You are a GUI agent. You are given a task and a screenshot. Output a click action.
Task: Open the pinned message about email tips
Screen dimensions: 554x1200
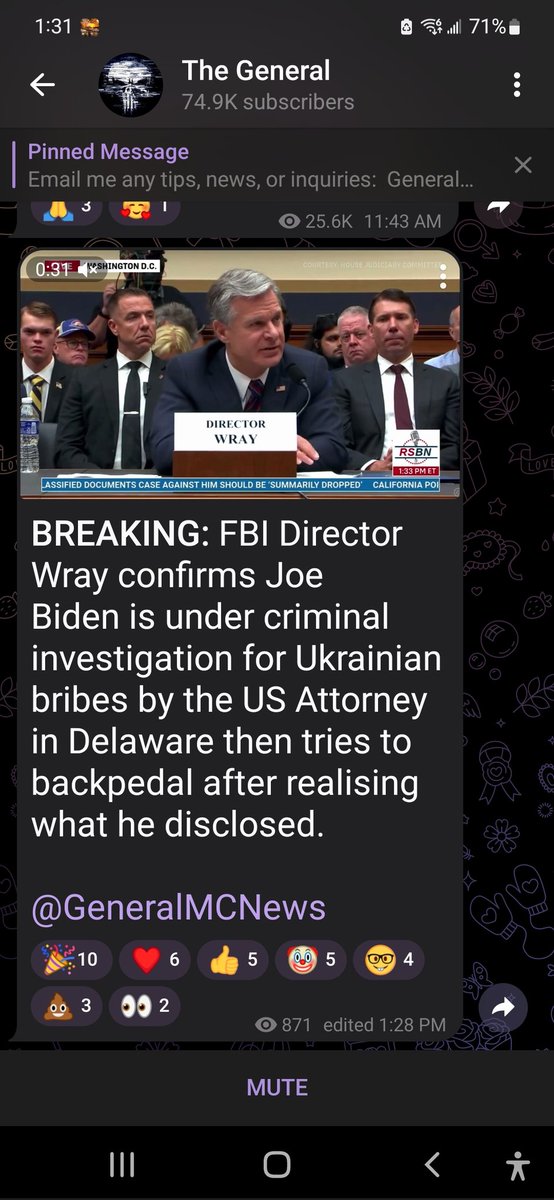250,166
